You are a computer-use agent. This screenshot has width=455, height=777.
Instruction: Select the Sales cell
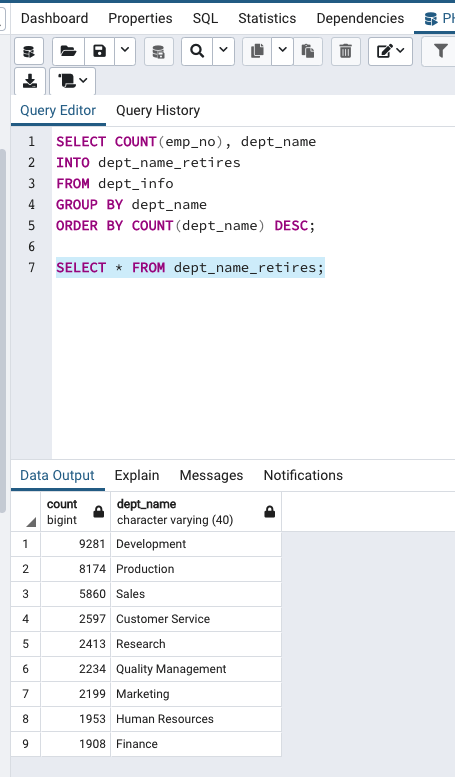196,594
